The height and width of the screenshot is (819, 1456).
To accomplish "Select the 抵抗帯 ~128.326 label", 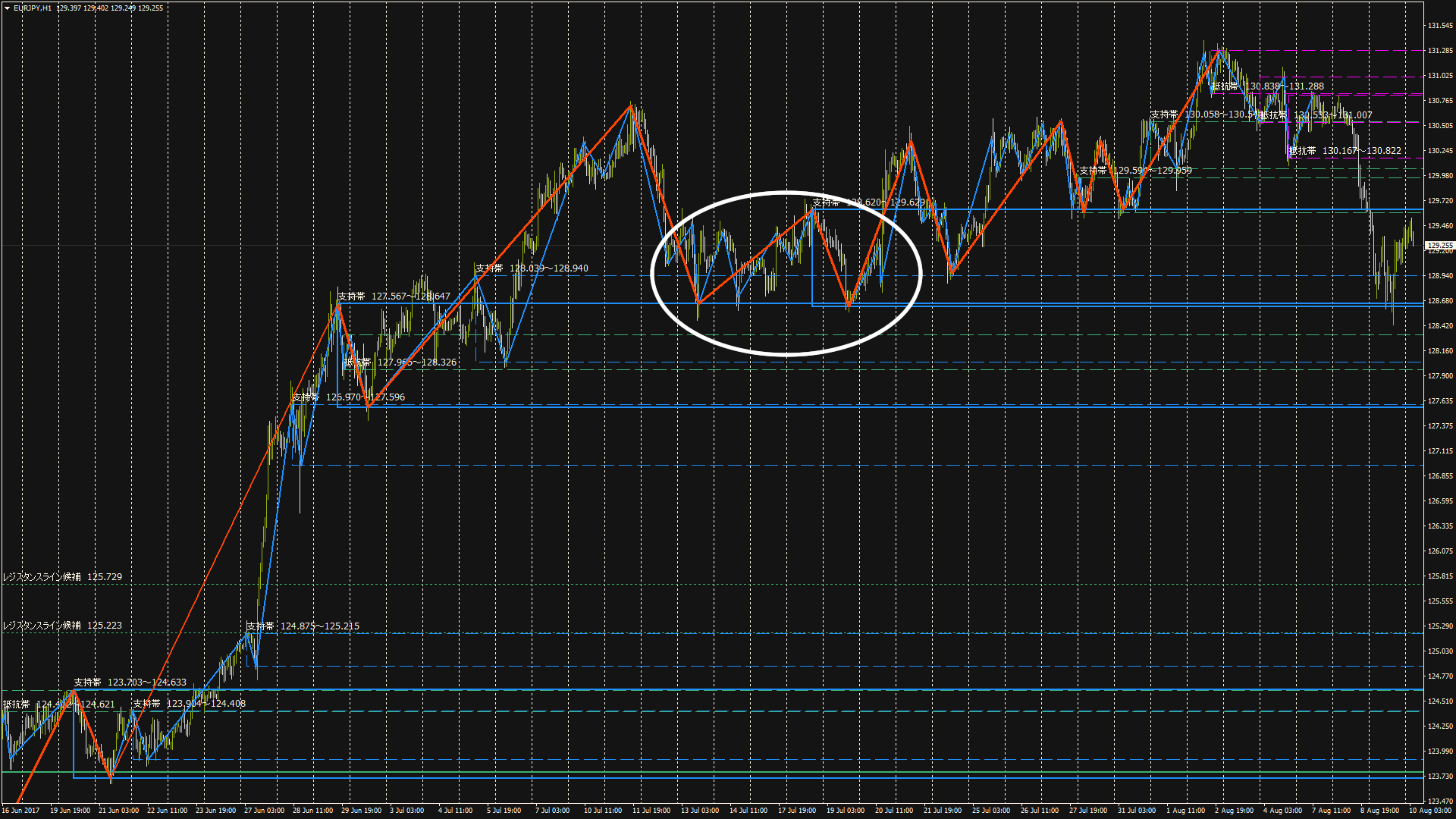I will click(x=400, y=362).
